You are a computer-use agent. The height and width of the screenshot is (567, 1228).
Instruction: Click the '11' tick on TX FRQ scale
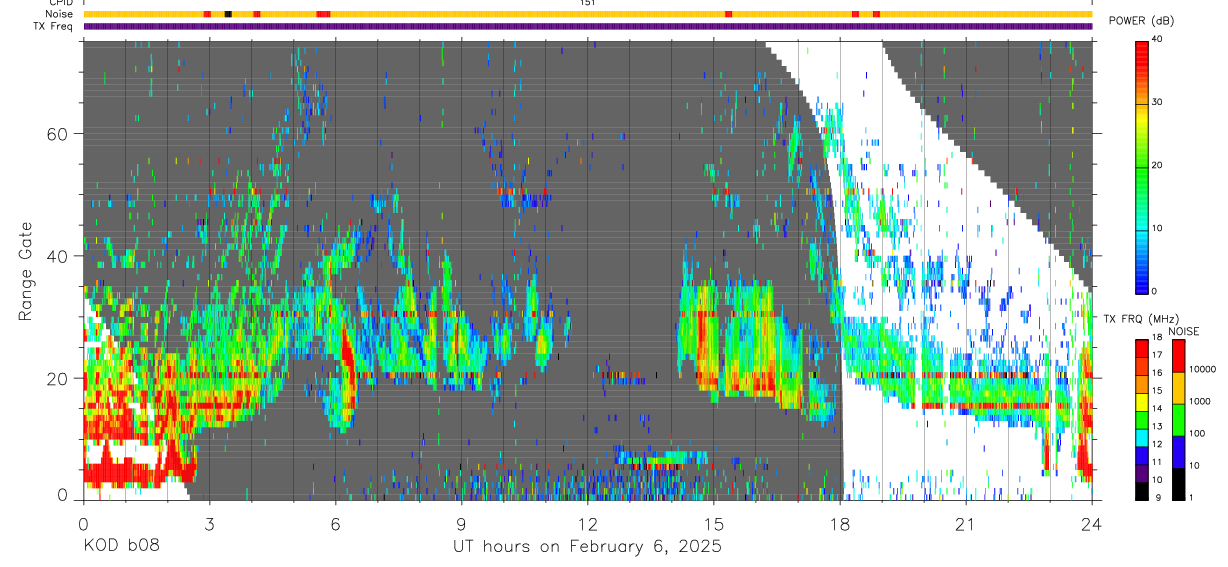pyautogui.click(x=1156, y=462)
